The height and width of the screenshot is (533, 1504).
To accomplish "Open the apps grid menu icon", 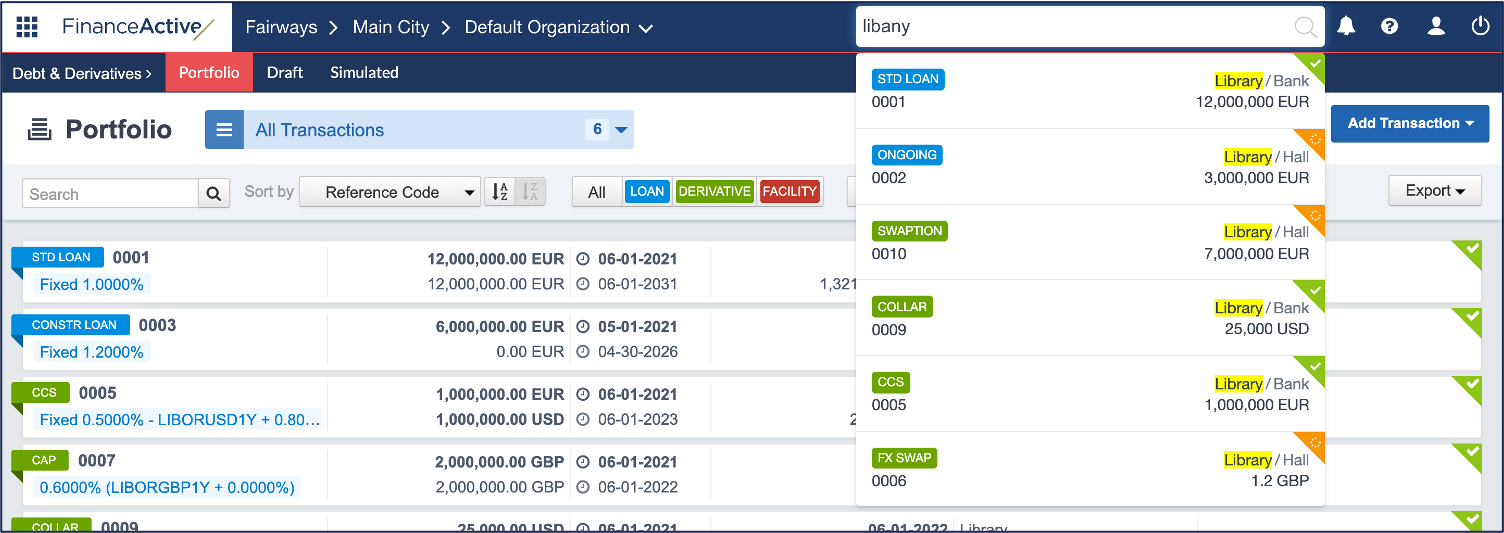I will tap(27, 27).
